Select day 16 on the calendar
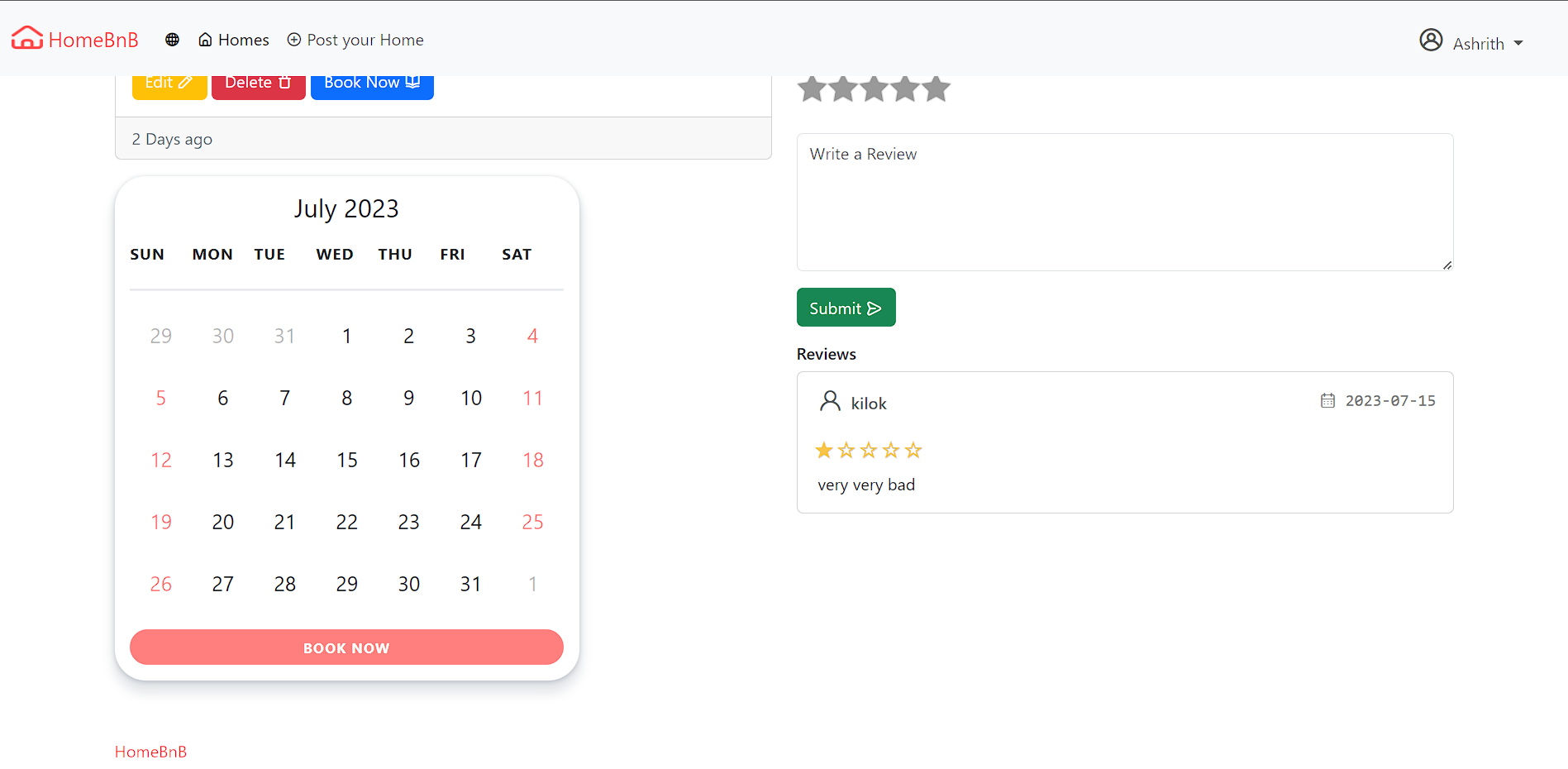This screenshot has height=769, width=1568. point(409,460)
